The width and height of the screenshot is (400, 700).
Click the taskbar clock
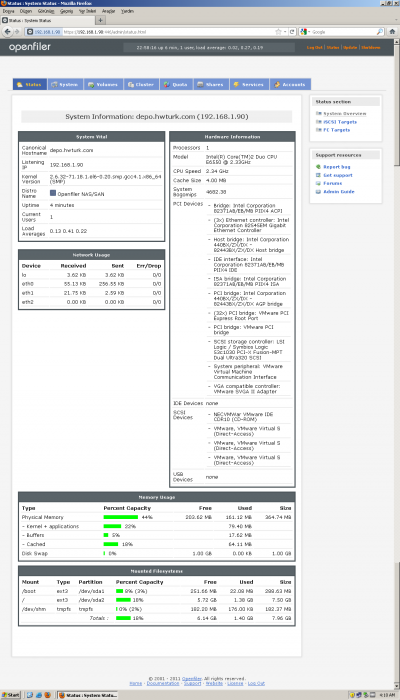coord(387,696)
